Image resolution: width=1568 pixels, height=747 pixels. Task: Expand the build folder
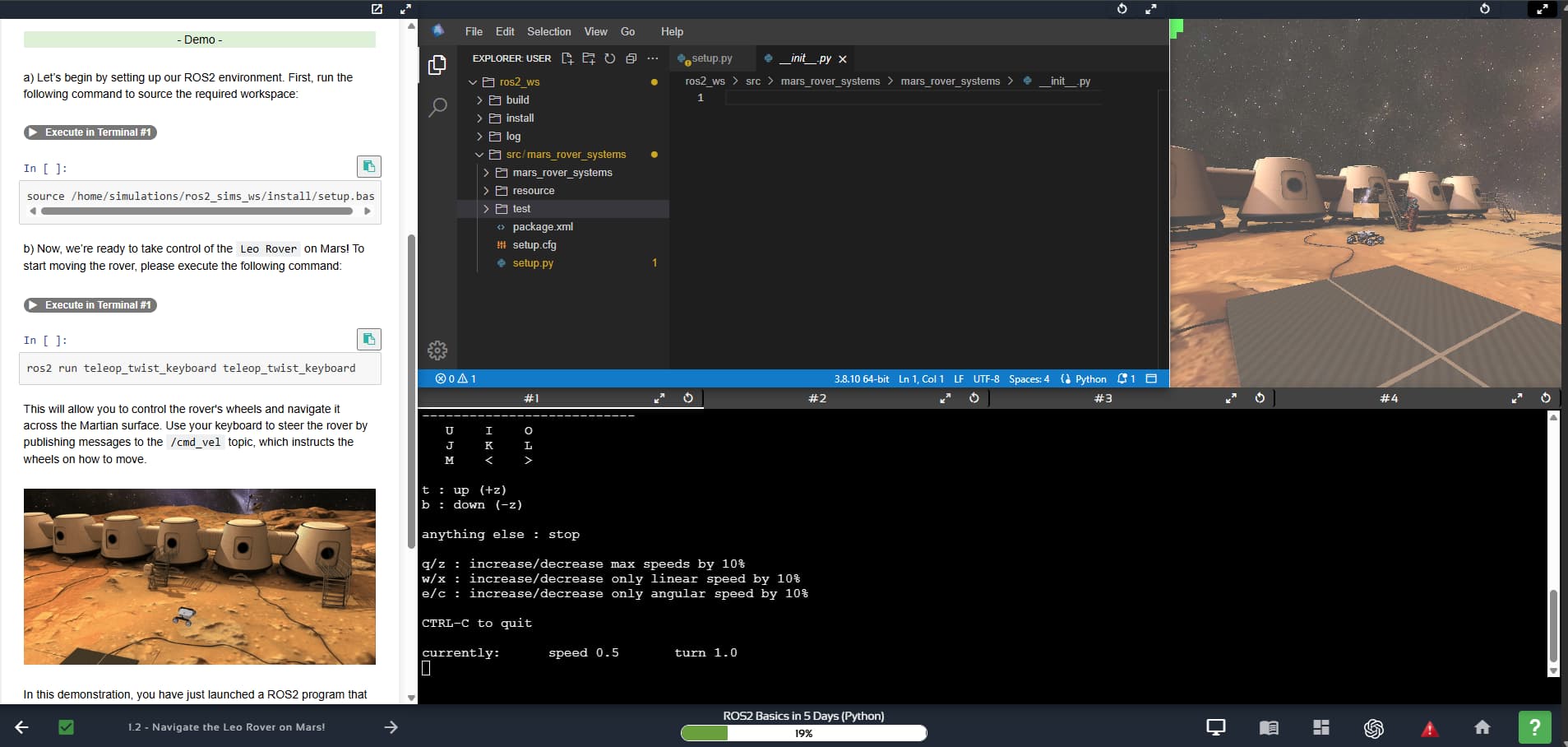pos(517,100)
